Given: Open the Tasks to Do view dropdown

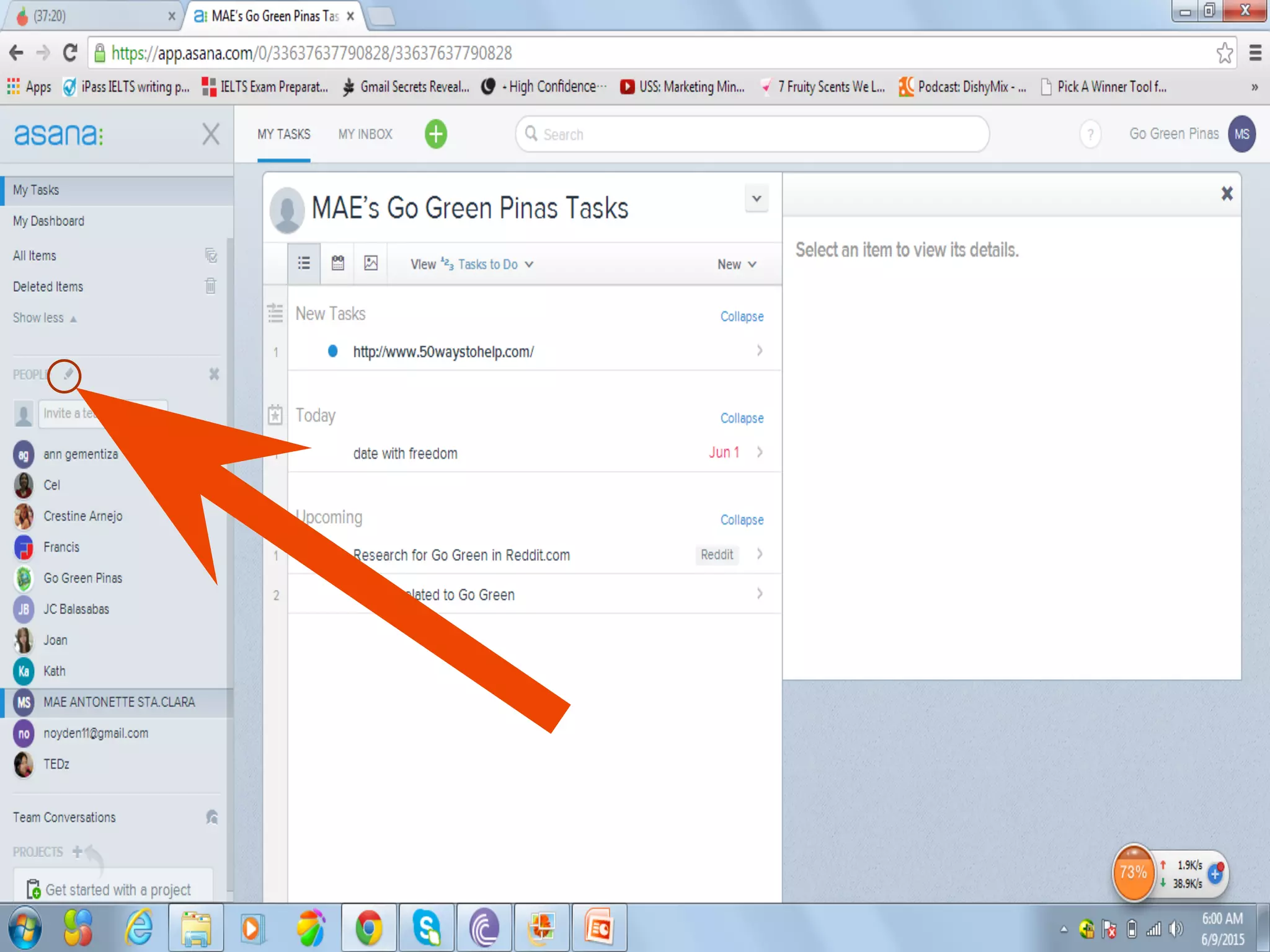Looking at the screenshot, I should tap(488, 265).
